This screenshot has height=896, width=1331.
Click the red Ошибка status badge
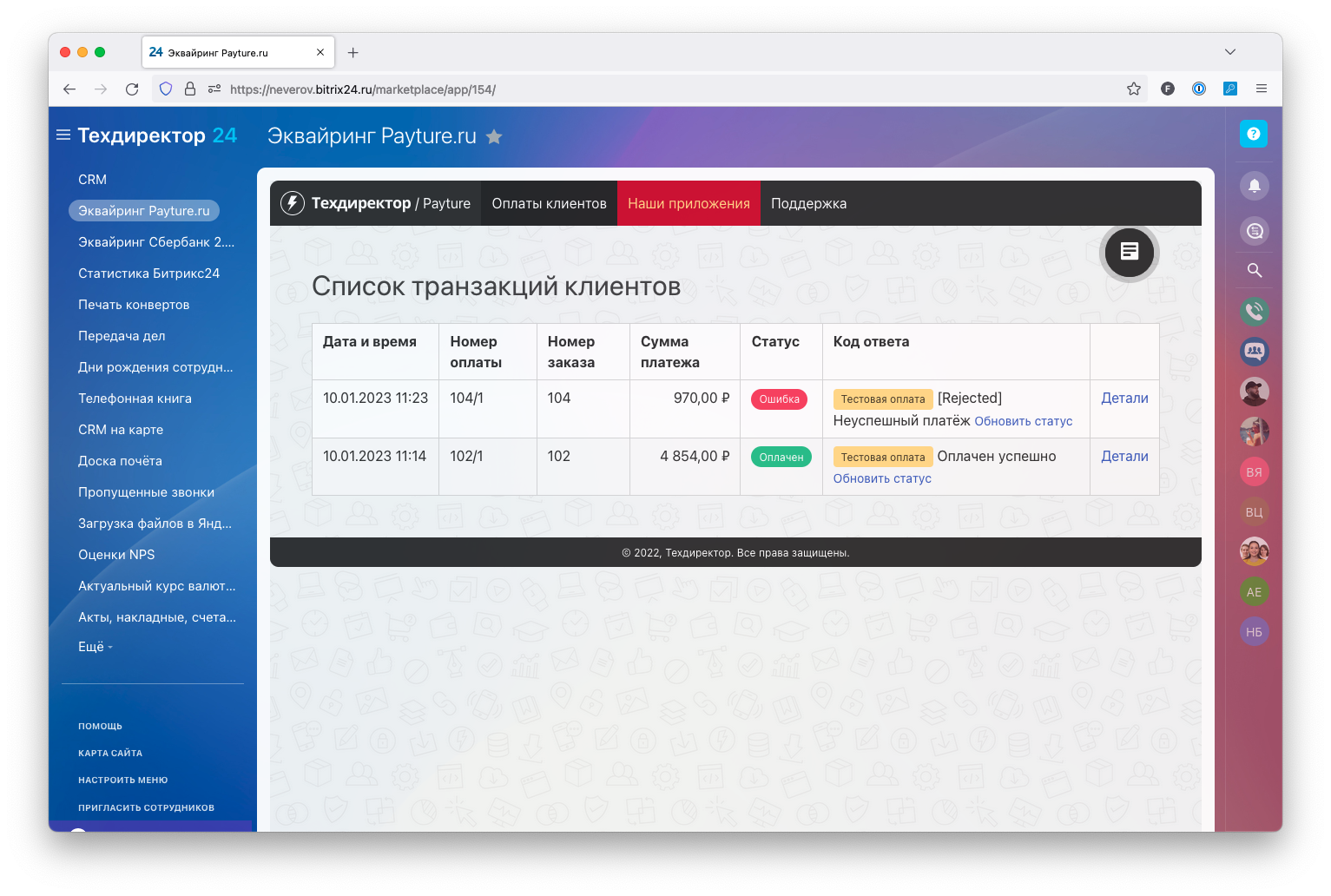click(779, 399)
